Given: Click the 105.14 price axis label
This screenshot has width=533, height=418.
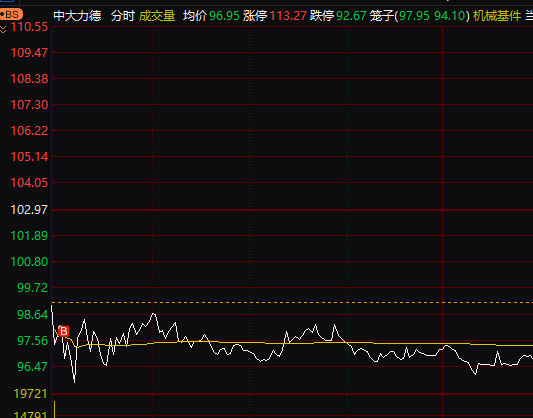Looking at the screenshot, I should coord(29,157).
